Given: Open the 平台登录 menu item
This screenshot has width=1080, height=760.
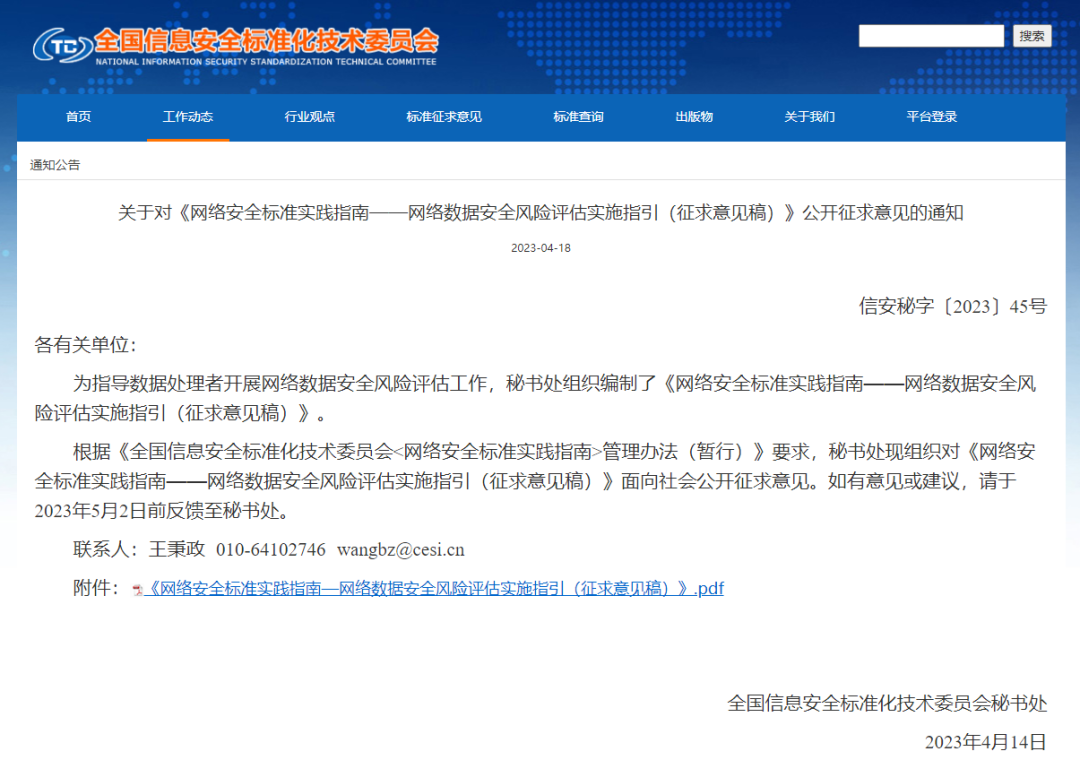Looking at the screenshot, I should point(932,116).
